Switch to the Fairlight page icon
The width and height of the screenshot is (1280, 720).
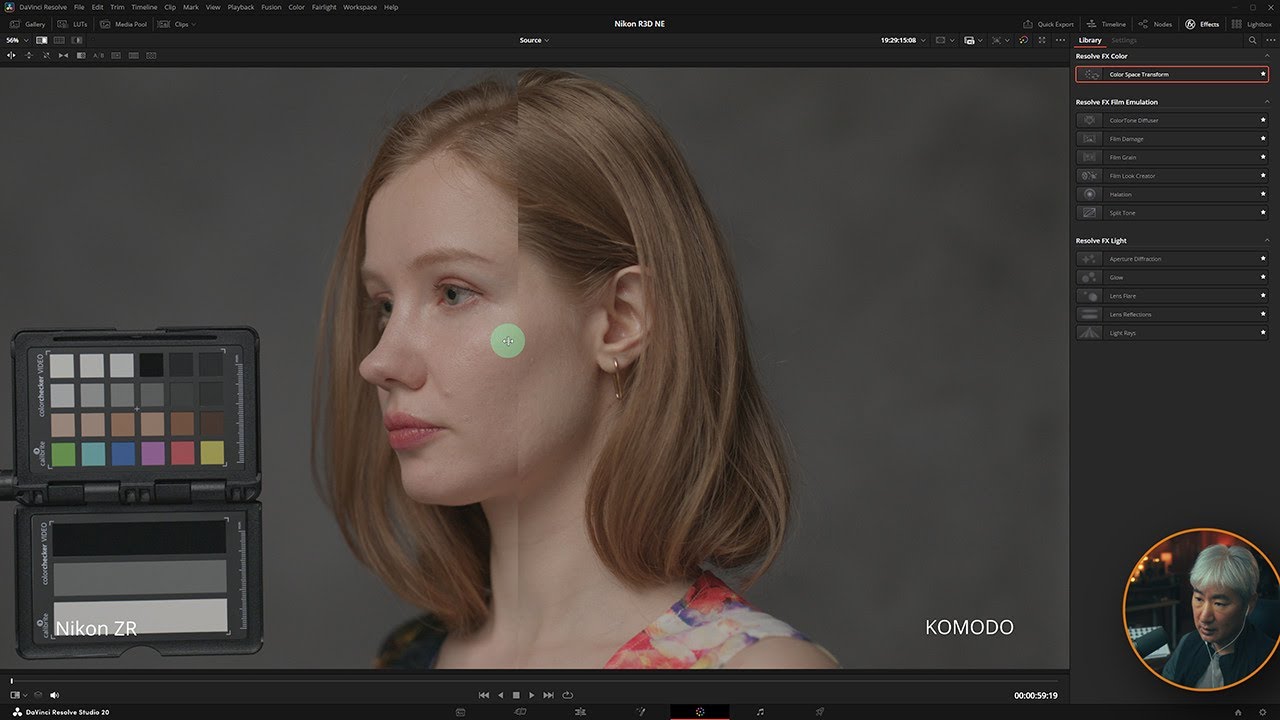[760, 711]
